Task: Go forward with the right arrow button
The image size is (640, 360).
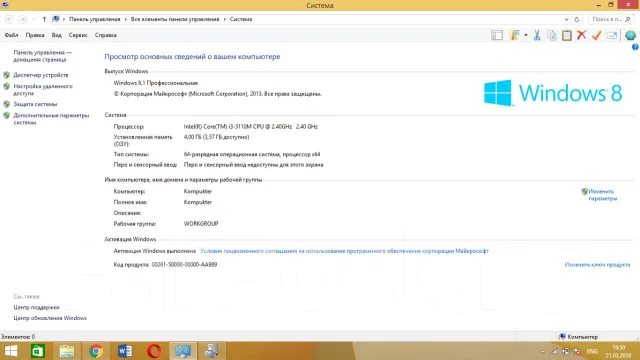Action: click(22, 19)
